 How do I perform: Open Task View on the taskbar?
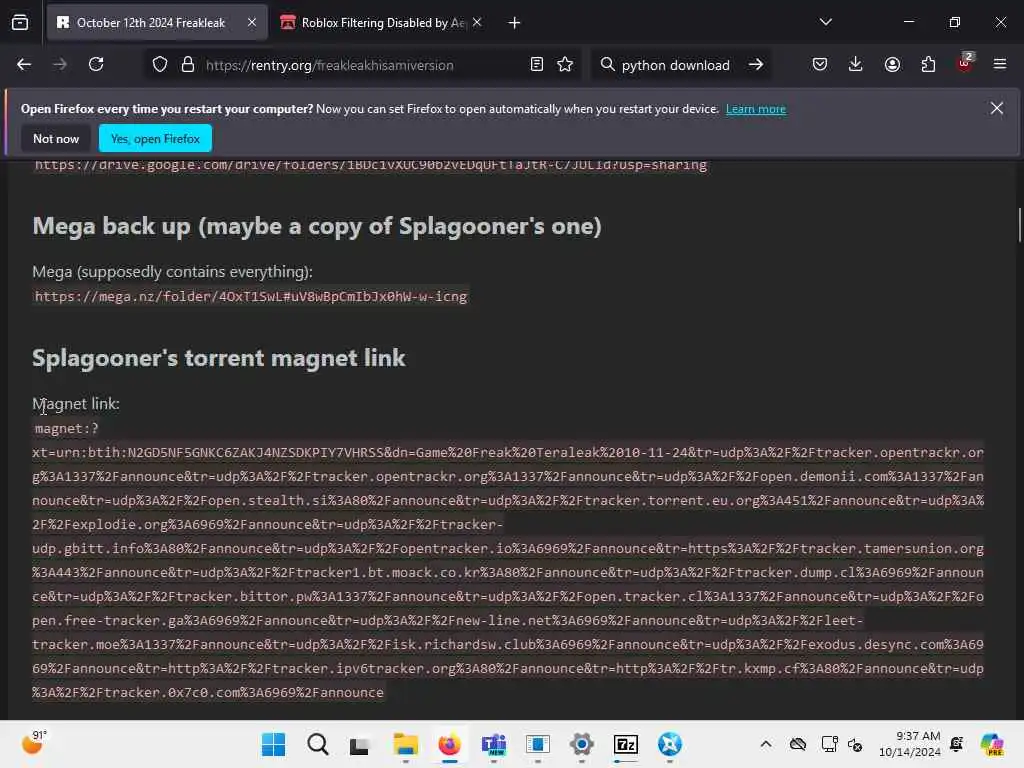pyautogui.click(x=359, y=744)
